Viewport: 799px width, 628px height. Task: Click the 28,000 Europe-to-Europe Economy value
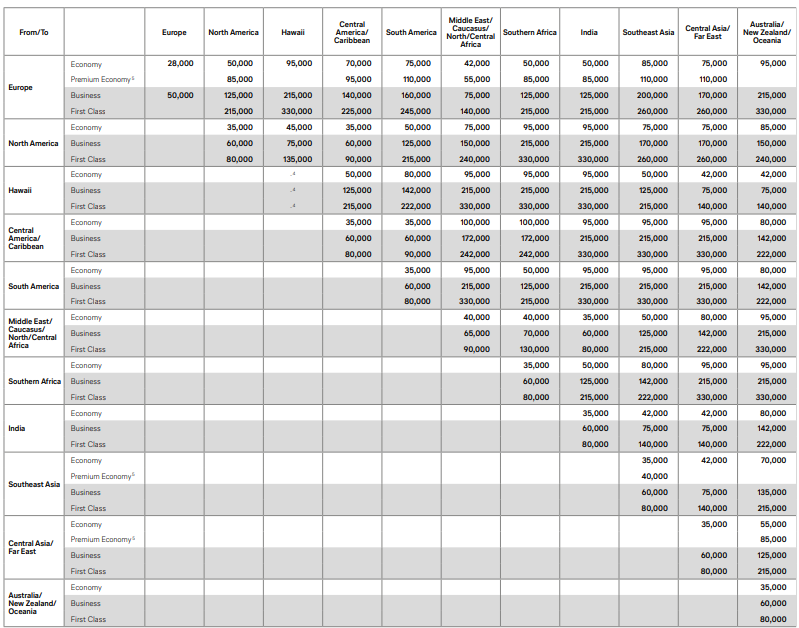[180, 63]
